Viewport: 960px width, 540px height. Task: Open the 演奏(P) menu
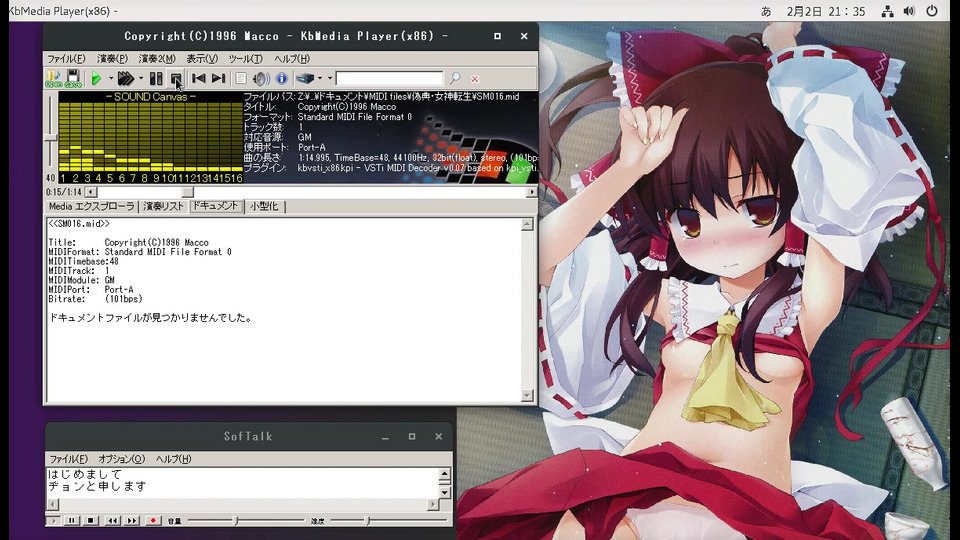tap(112, 59)
